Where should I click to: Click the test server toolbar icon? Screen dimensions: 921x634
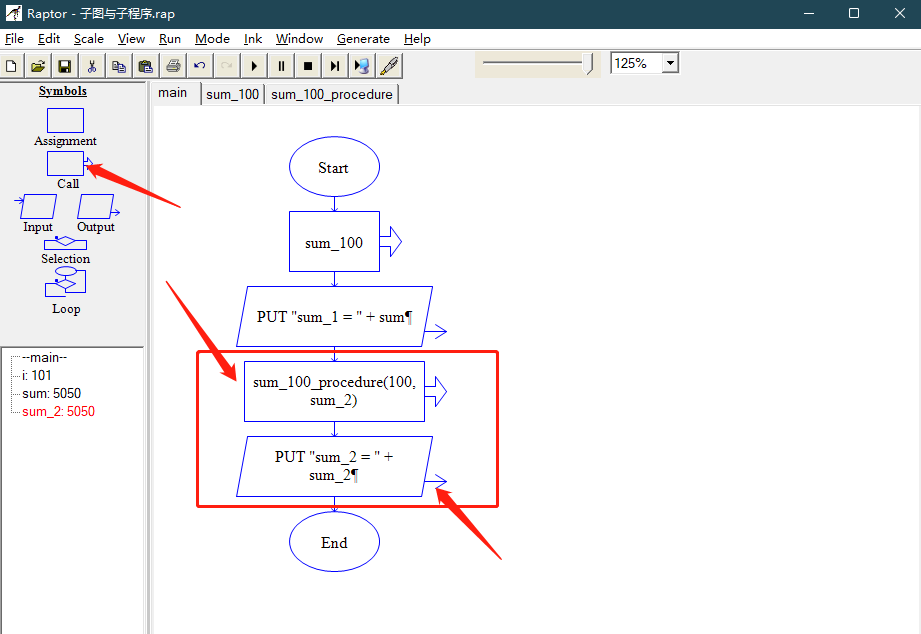(x=362, y=66)
